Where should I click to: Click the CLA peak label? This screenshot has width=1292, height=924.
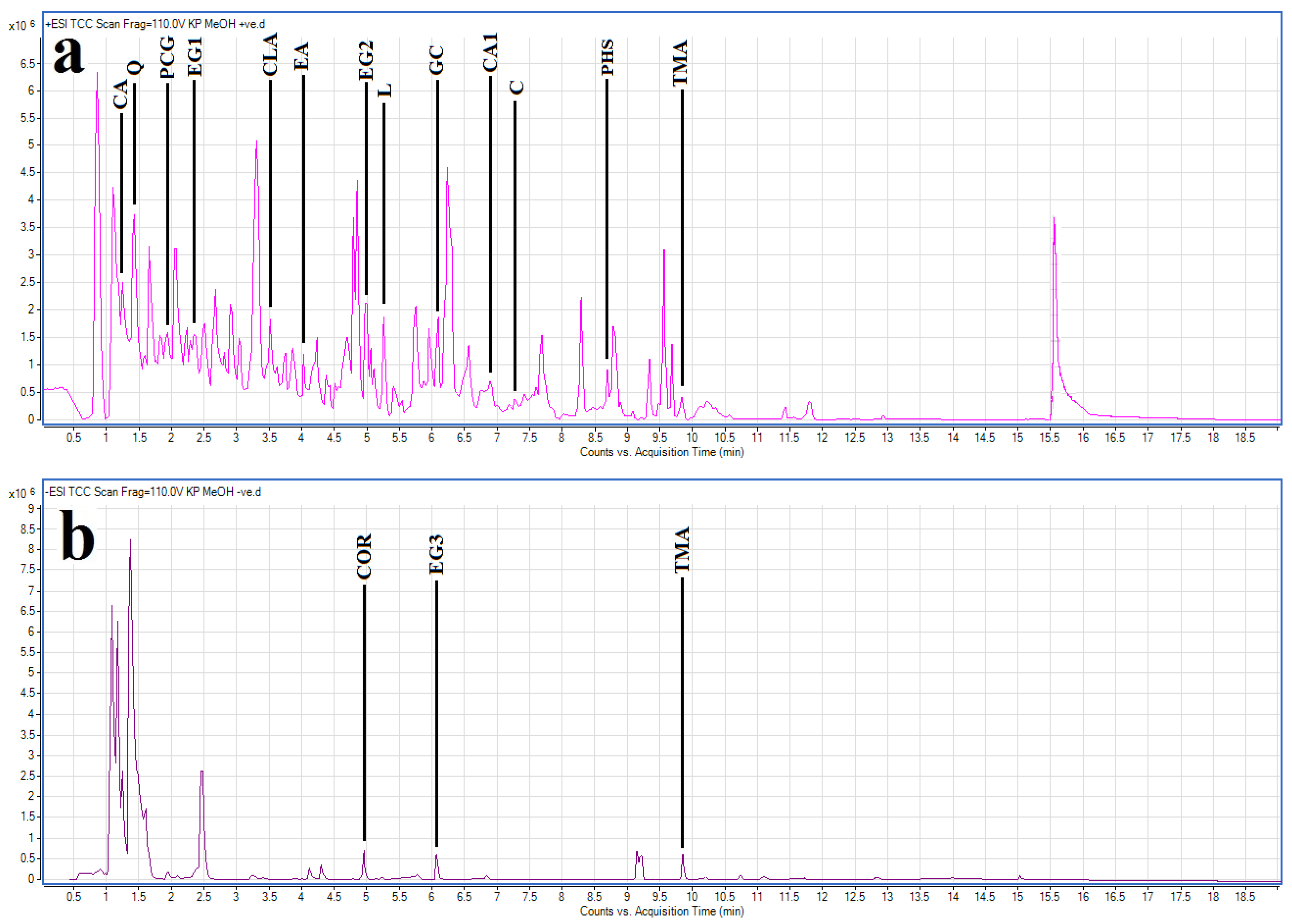pos(270,55)
